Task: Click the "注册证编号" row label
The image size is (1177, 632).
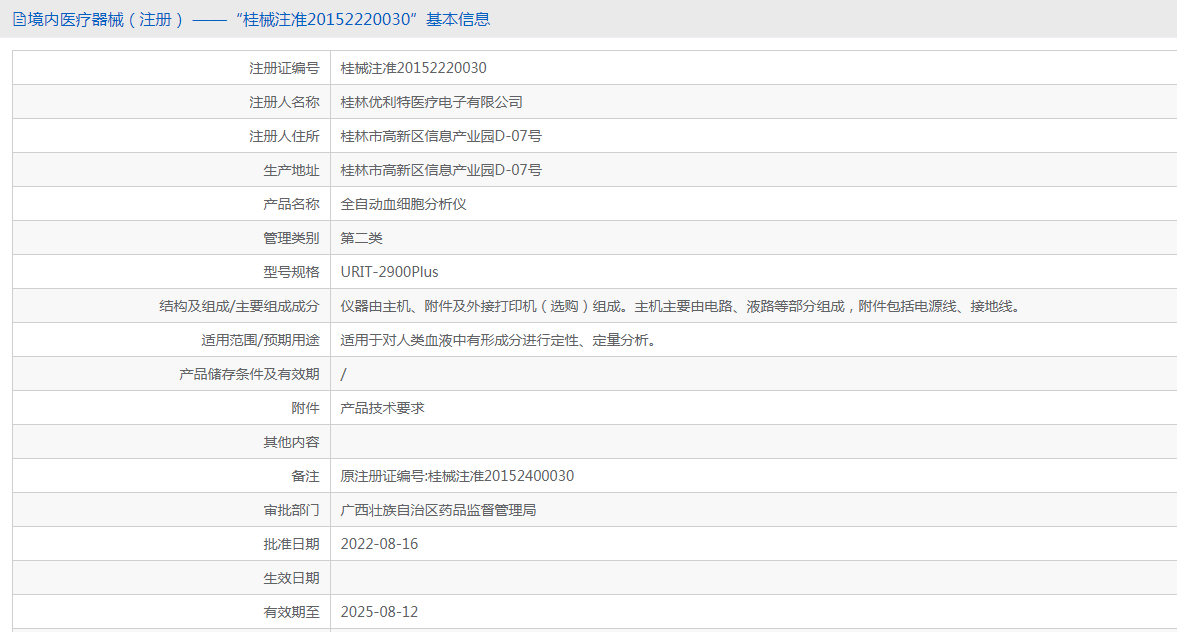Action: (284, 68)
